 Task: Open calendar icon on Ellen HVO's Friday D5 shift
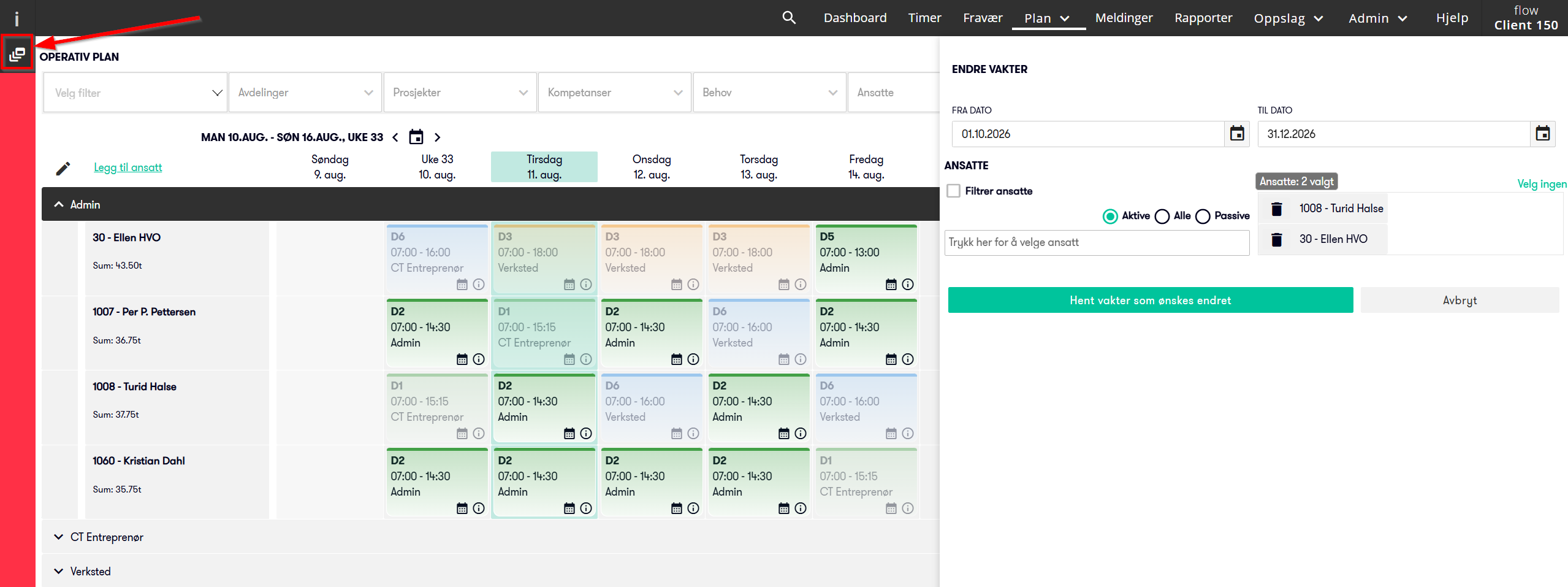click(x=891, y=285)
